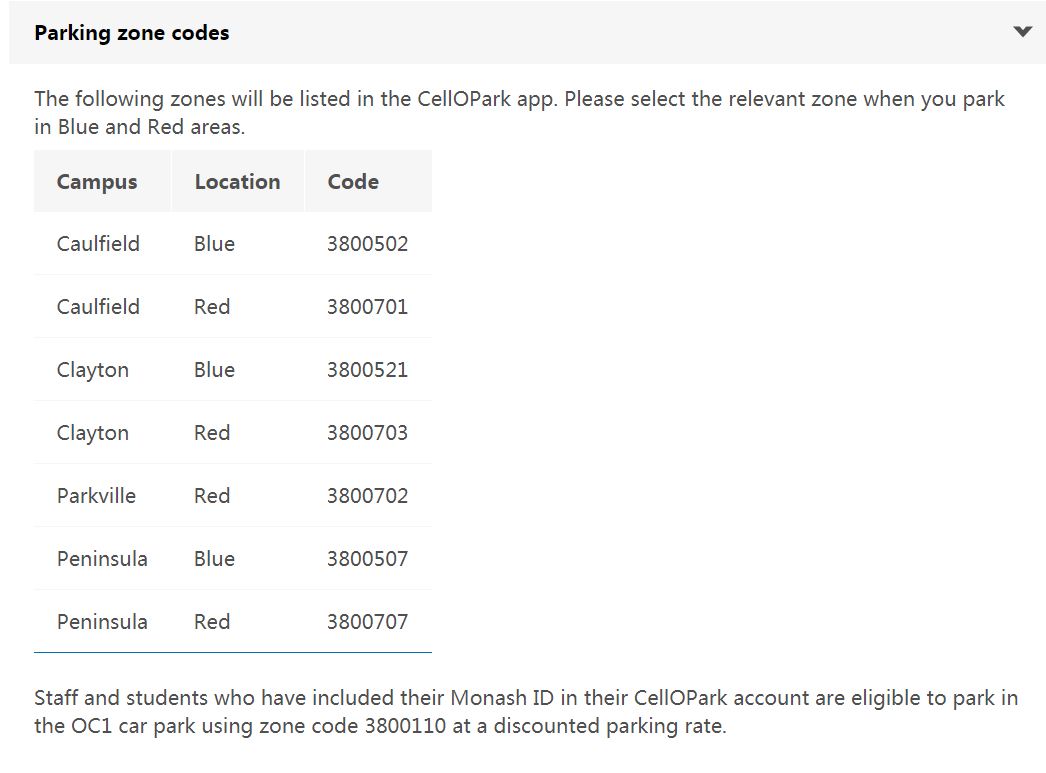
Task: Click Caulfield Red code 3800701
Action: (367, 307)
